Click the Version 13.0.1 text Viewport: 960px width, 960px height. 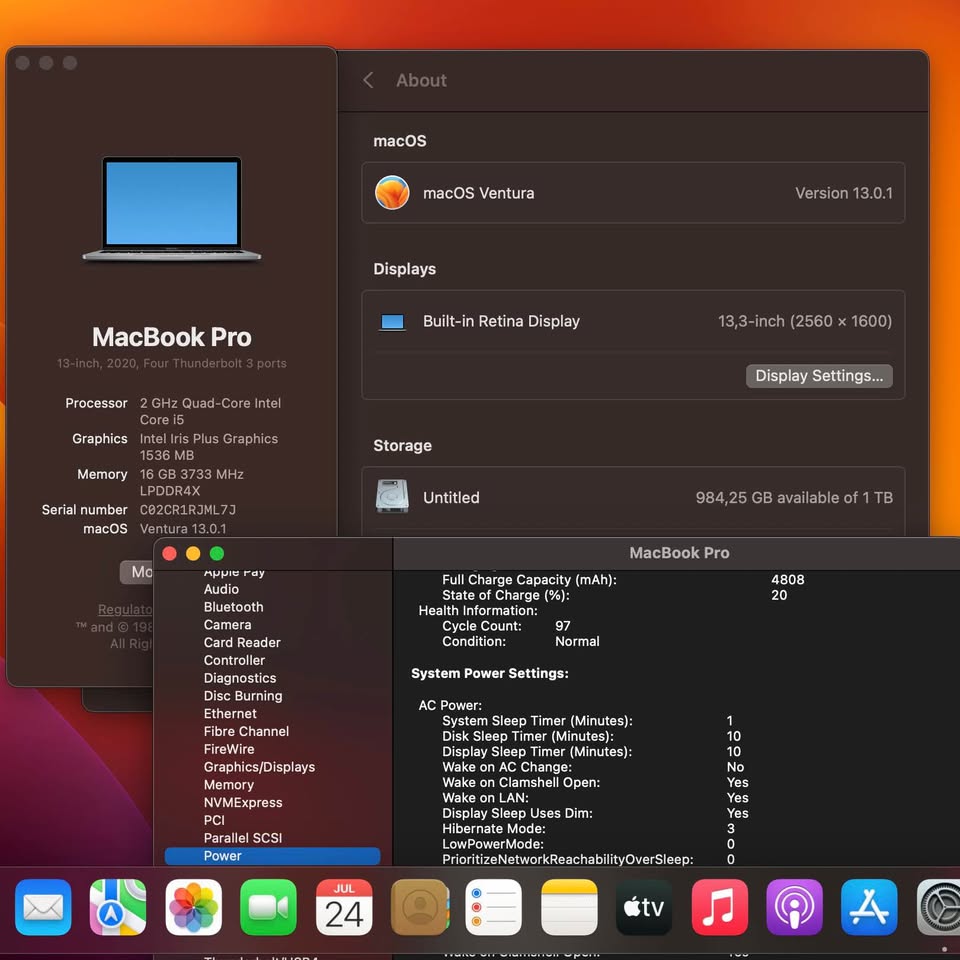pos(844,193)
